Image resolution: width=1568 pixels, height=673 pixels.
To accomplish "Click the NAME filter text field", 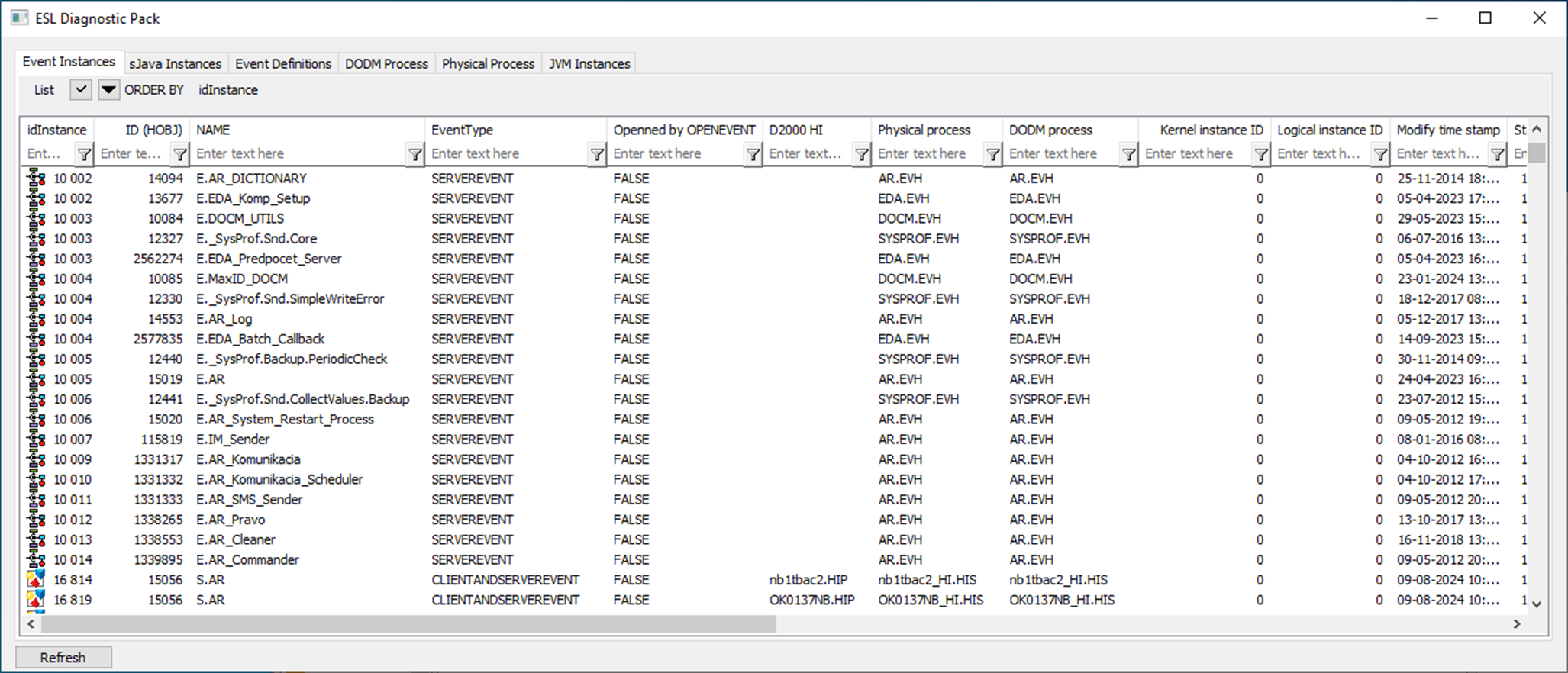I will coord(300,154).
